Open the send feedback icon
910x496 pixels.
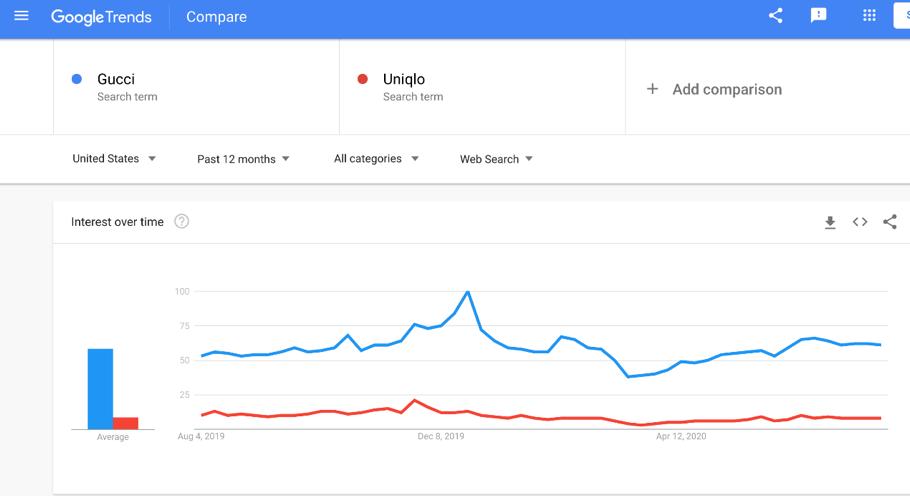[x=819, y=16]
